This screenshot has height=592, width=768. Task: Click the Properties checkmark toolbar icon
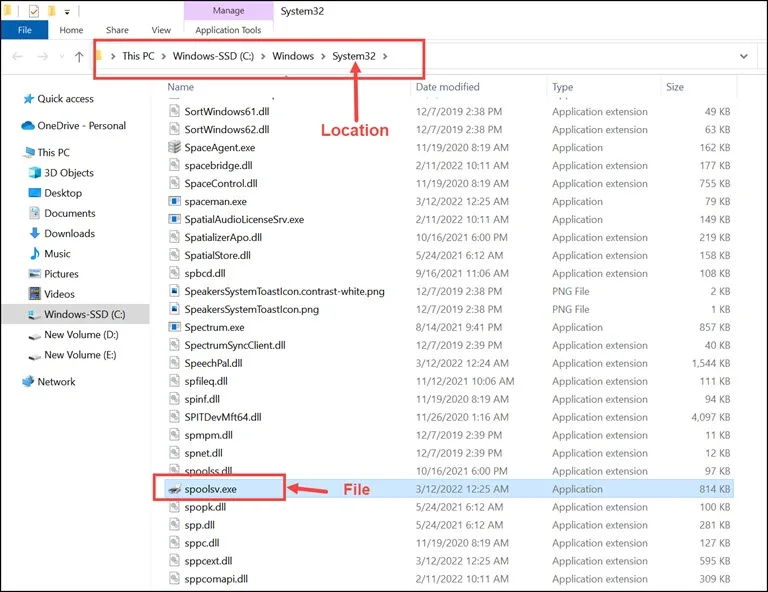(34, 11)
